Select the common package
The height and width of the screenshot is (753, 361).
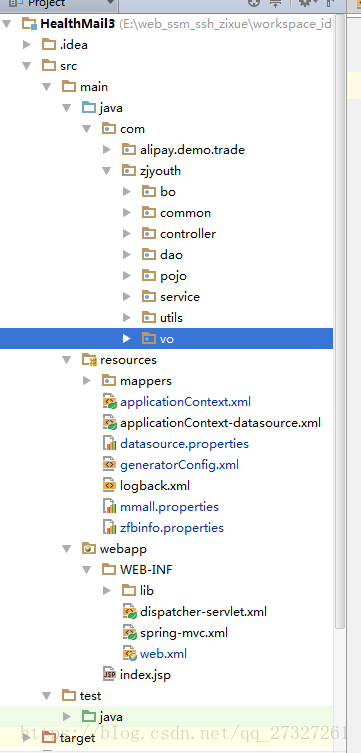tap(185, 213)
